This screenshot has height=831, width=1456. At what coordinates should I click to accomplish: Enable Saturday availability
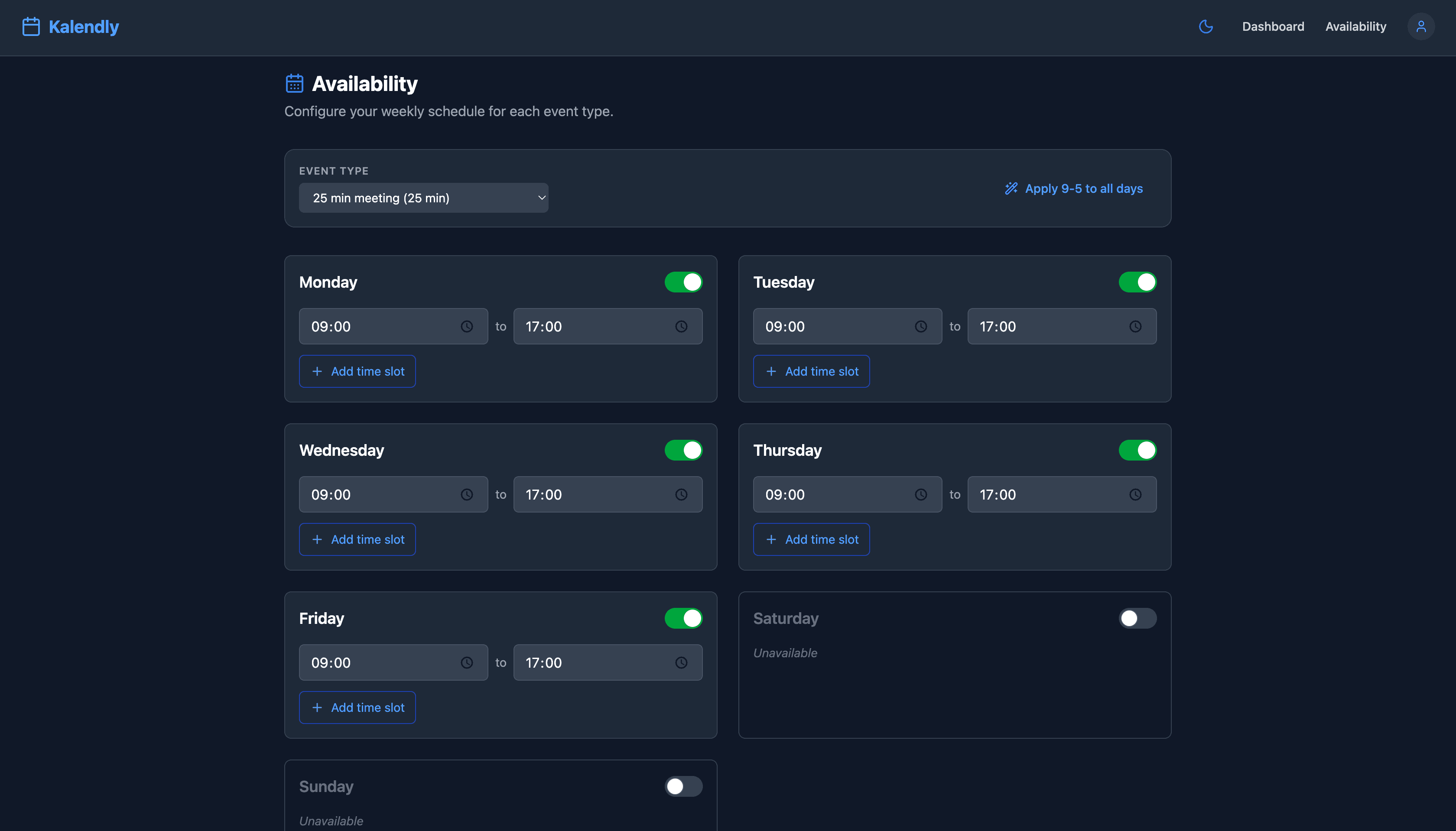(x=1138, y=618)
